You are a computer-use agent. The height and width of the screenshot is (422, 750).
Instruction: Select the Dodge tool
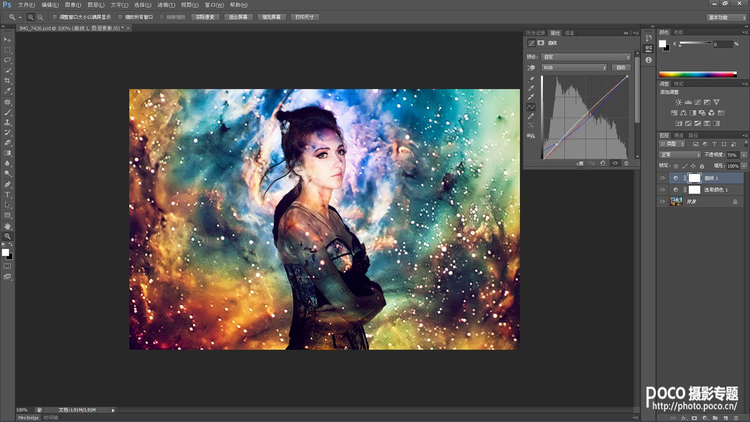[x=7, y=173]
